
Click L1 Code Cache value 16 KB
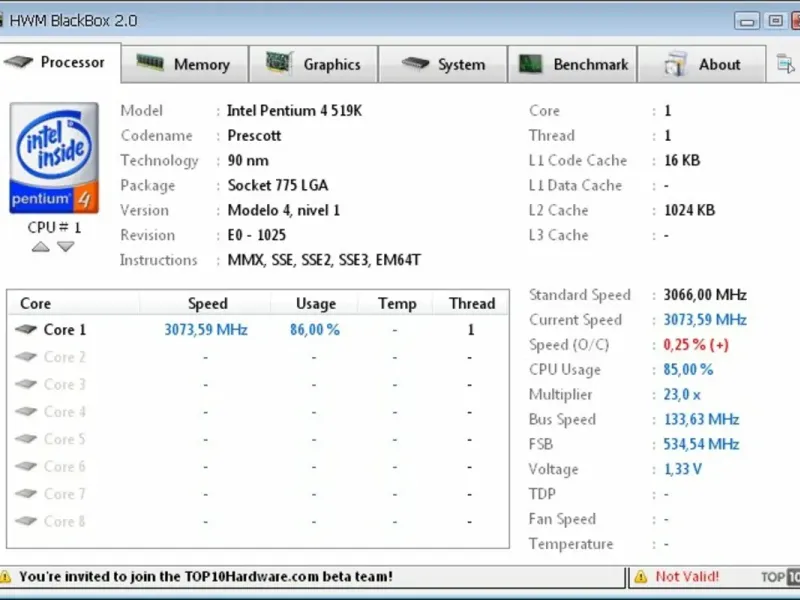pos(682,161)
